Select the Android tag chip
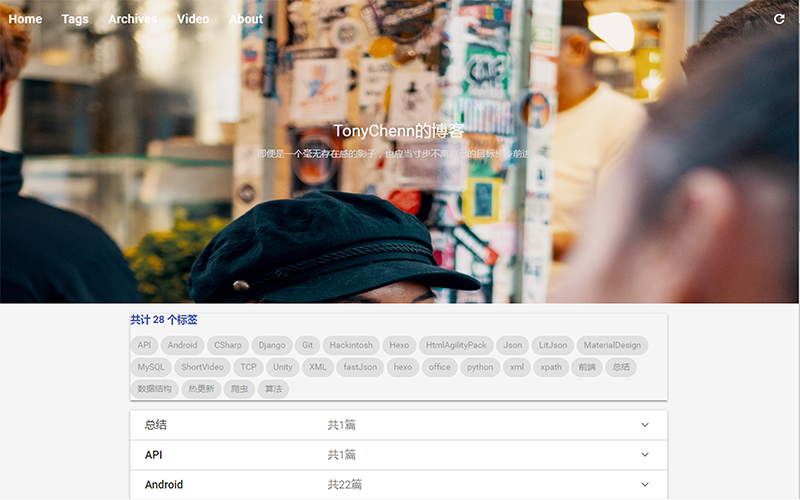 pos(182,345)
